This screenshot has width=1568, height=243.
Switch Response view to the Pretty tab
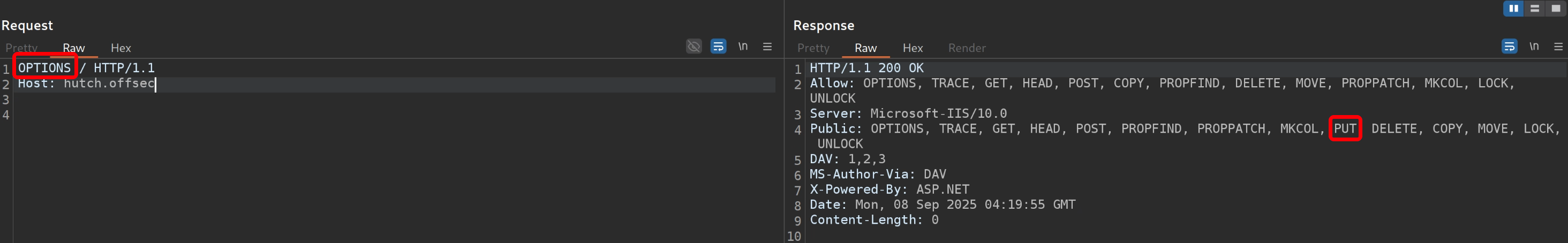point(813,48)
